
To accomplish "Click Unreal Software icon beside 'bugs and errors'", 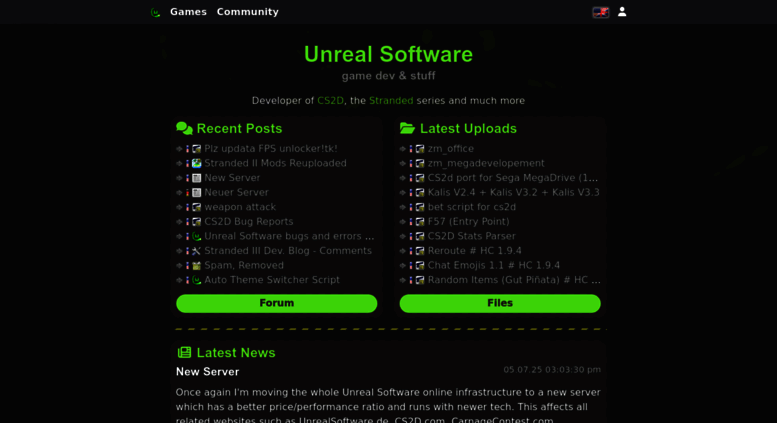I will coord(197,236).
